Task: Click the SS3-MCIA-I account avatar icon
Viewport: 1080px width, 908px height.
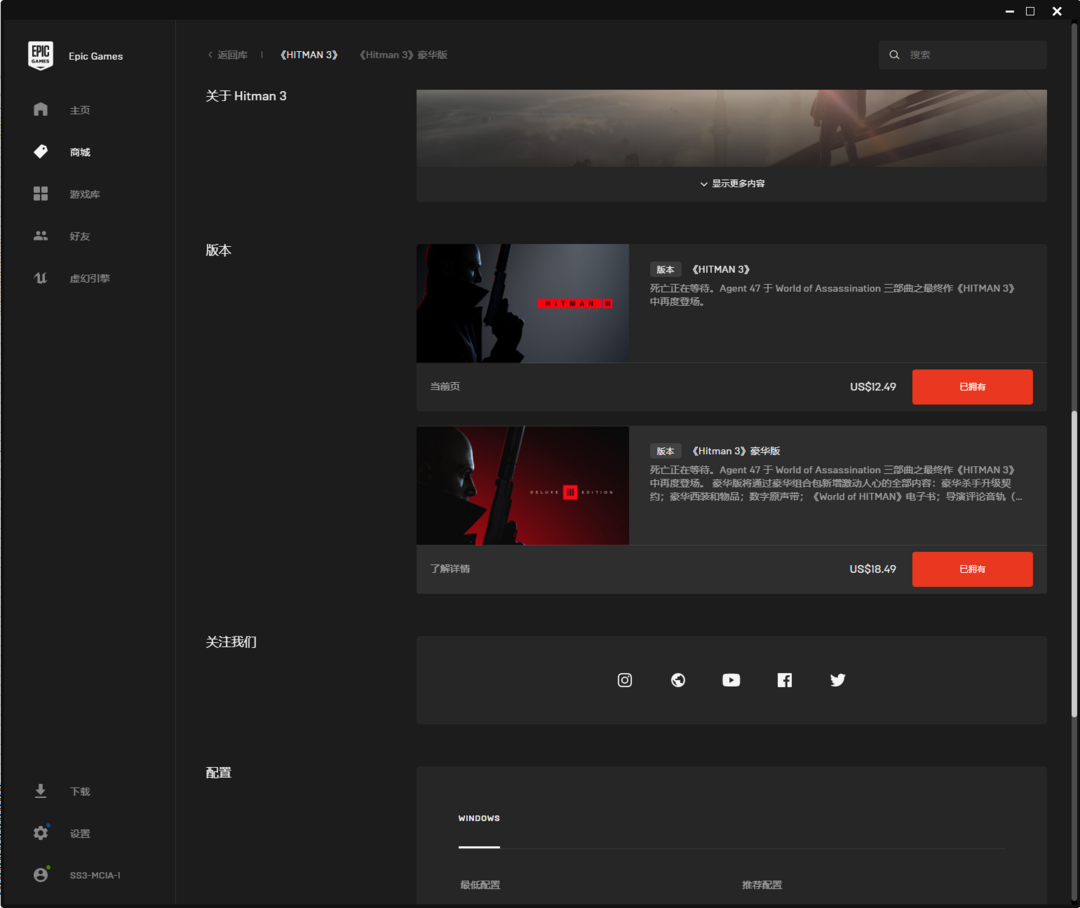Action: pyautogui.click(x=41, y=874)
